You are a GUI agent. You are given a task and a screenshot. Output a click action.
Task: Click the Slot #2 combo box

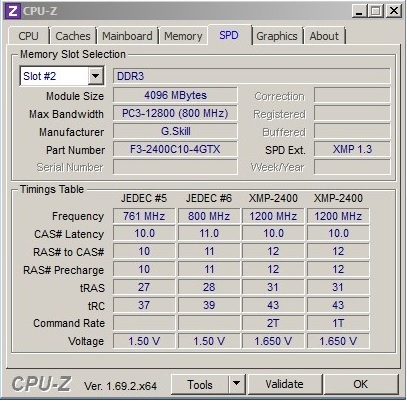[x=62, y=76]
